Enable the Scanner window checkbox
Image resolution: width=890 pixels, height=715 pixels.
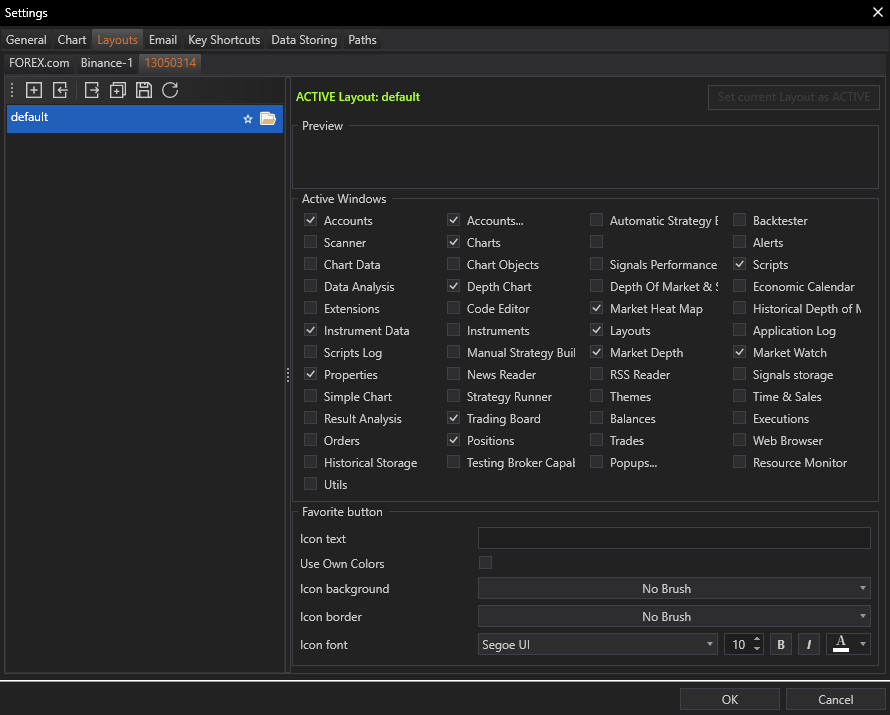[x=311, y=243]
